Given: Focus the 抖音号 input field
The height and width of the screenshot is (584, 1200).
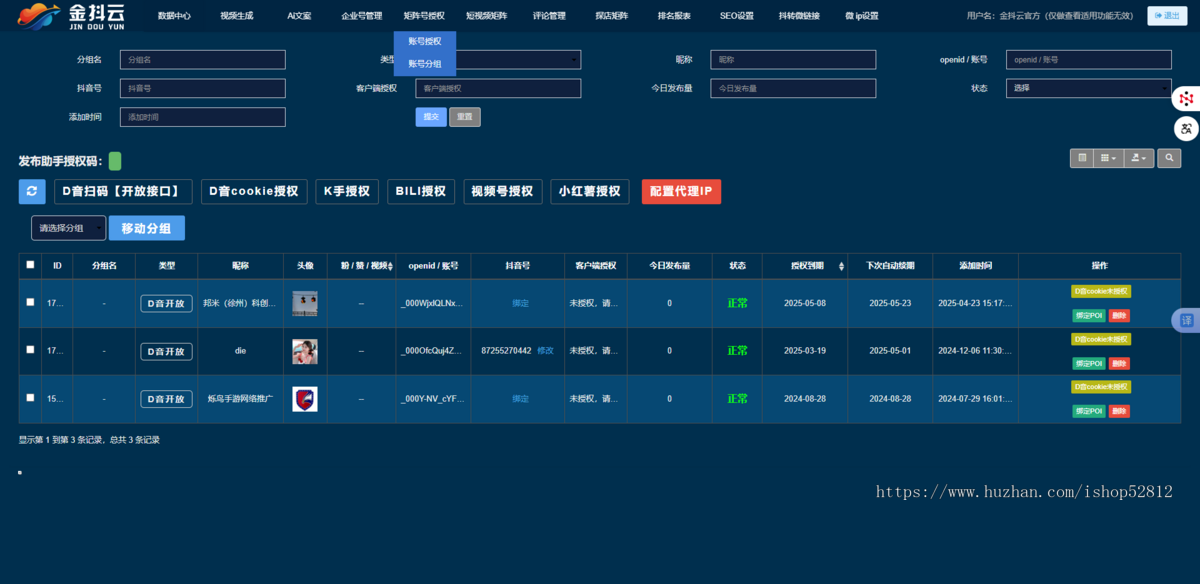Looking at the screenshot, I should [x=203, y=88].
